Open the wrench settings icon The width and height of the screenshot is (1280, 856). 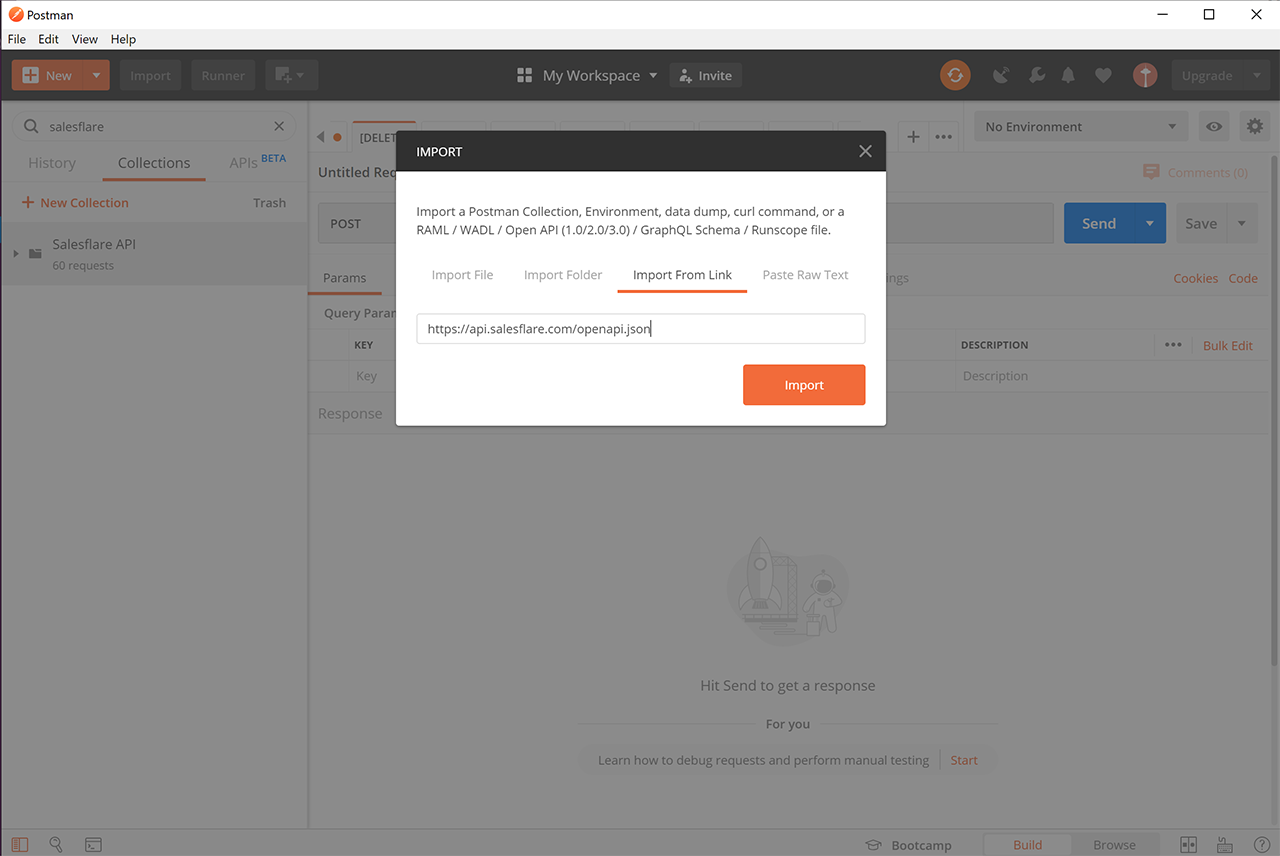pyautogui.click(x=1037, y=75)
